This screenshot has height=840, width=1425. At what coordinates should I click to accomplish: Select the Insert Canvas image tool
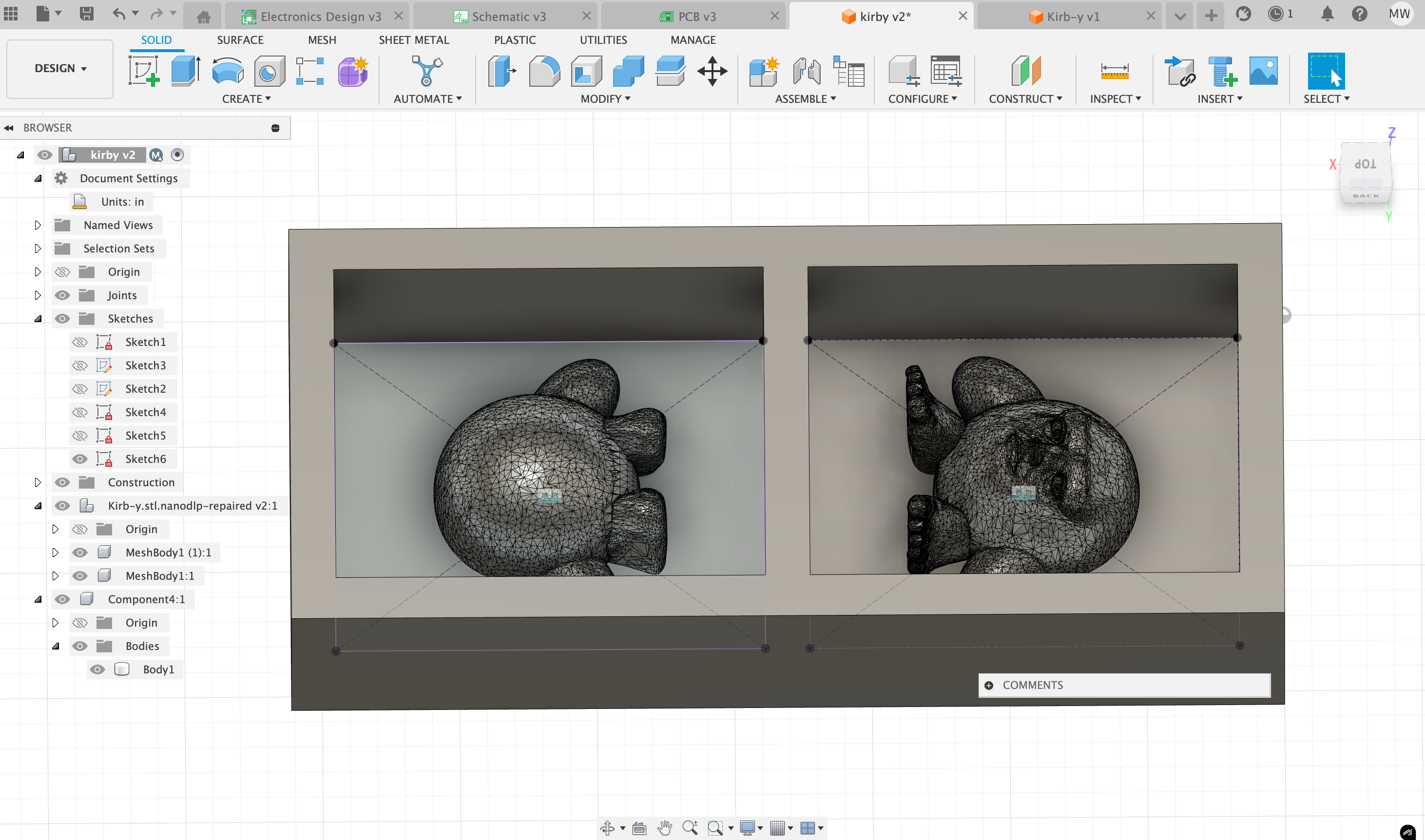1263,71
